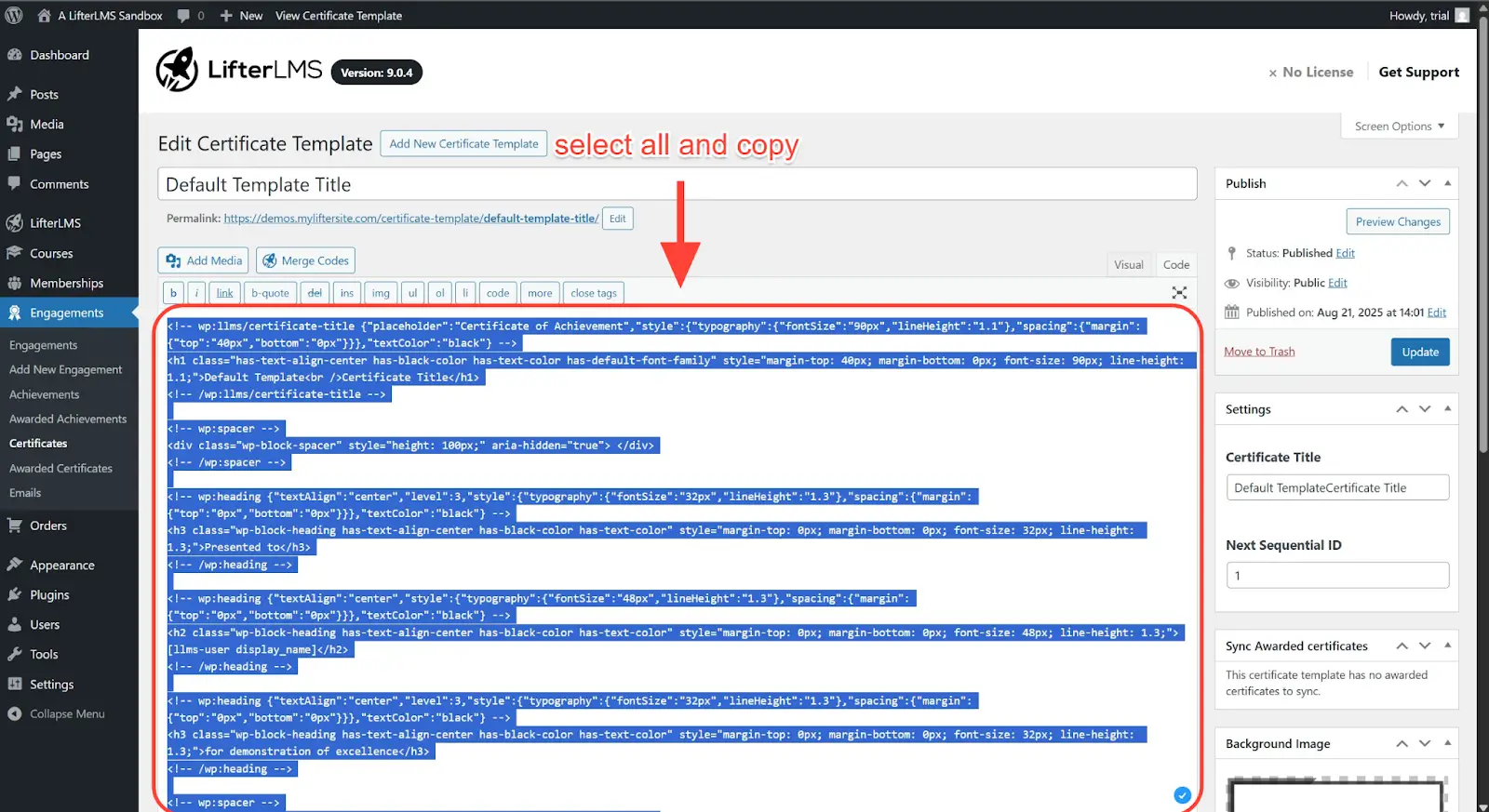Open Add New Engagement submenu item
The width and height of the screenshot is (1489, 812).
(65, 369)
